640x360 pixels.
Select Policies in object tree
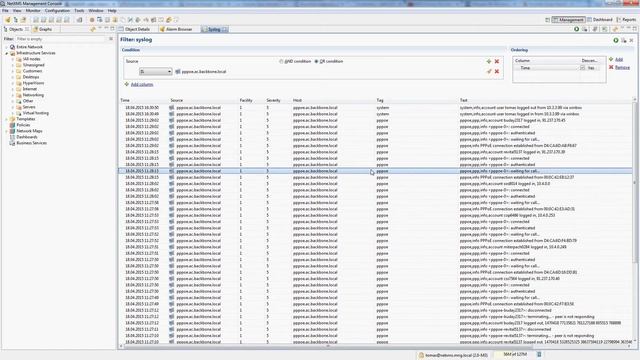tap(23, 125)
